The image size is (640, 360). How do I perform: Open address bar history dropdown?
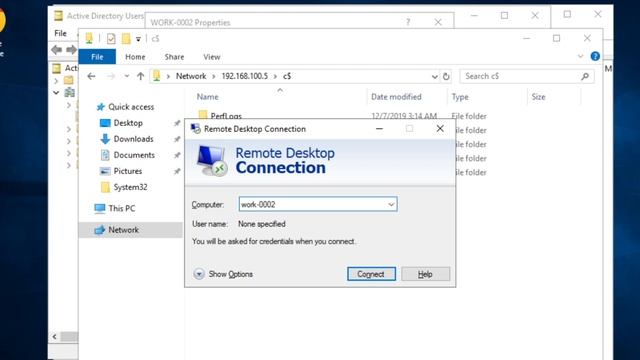[434, 76]
